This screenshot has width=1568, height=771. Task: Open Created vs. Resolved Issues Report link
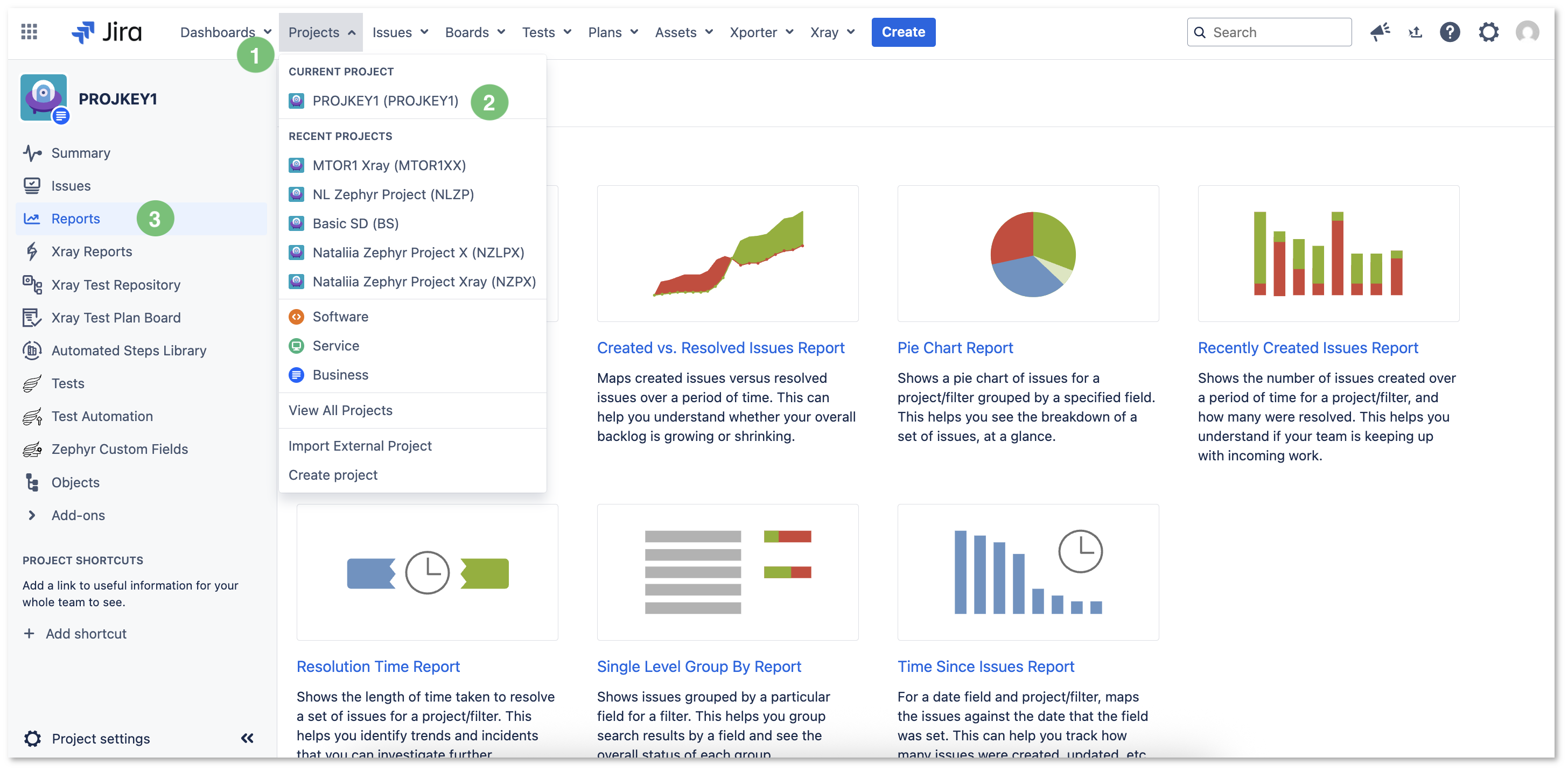pos(720,348)
